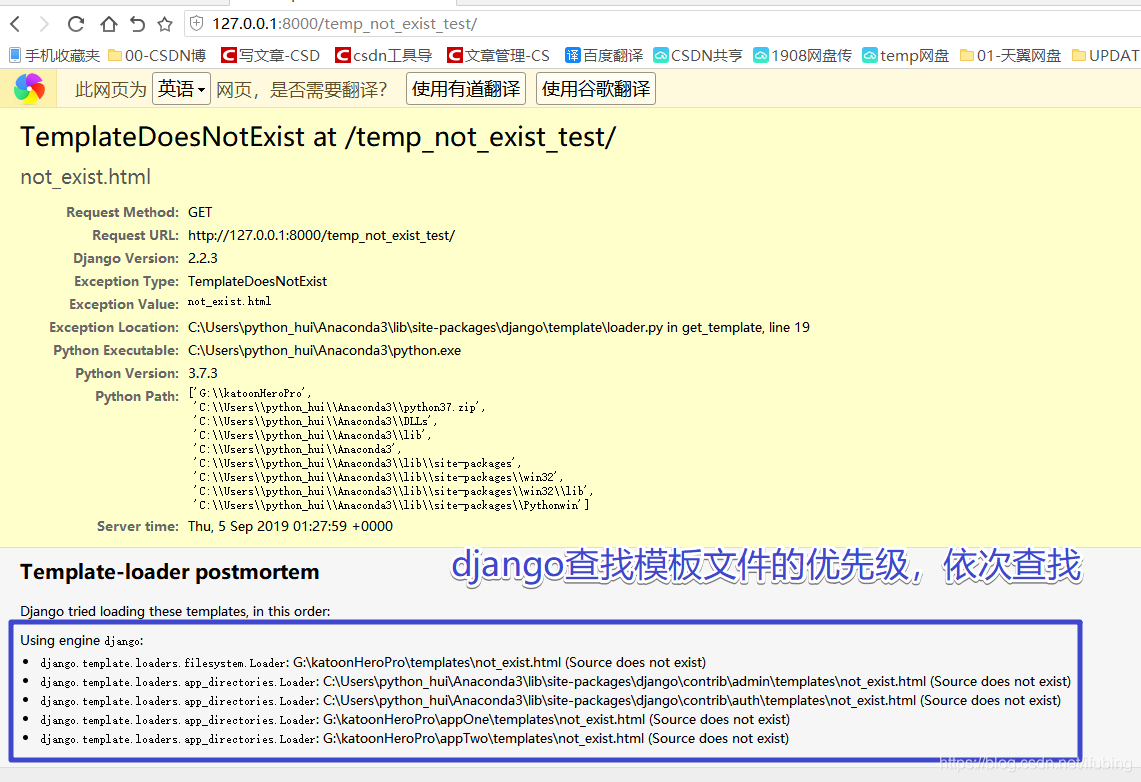Screen dimensions: 1141x782
Task: Open the 1908网盘传 bookmark
Action: click(802, 55)
